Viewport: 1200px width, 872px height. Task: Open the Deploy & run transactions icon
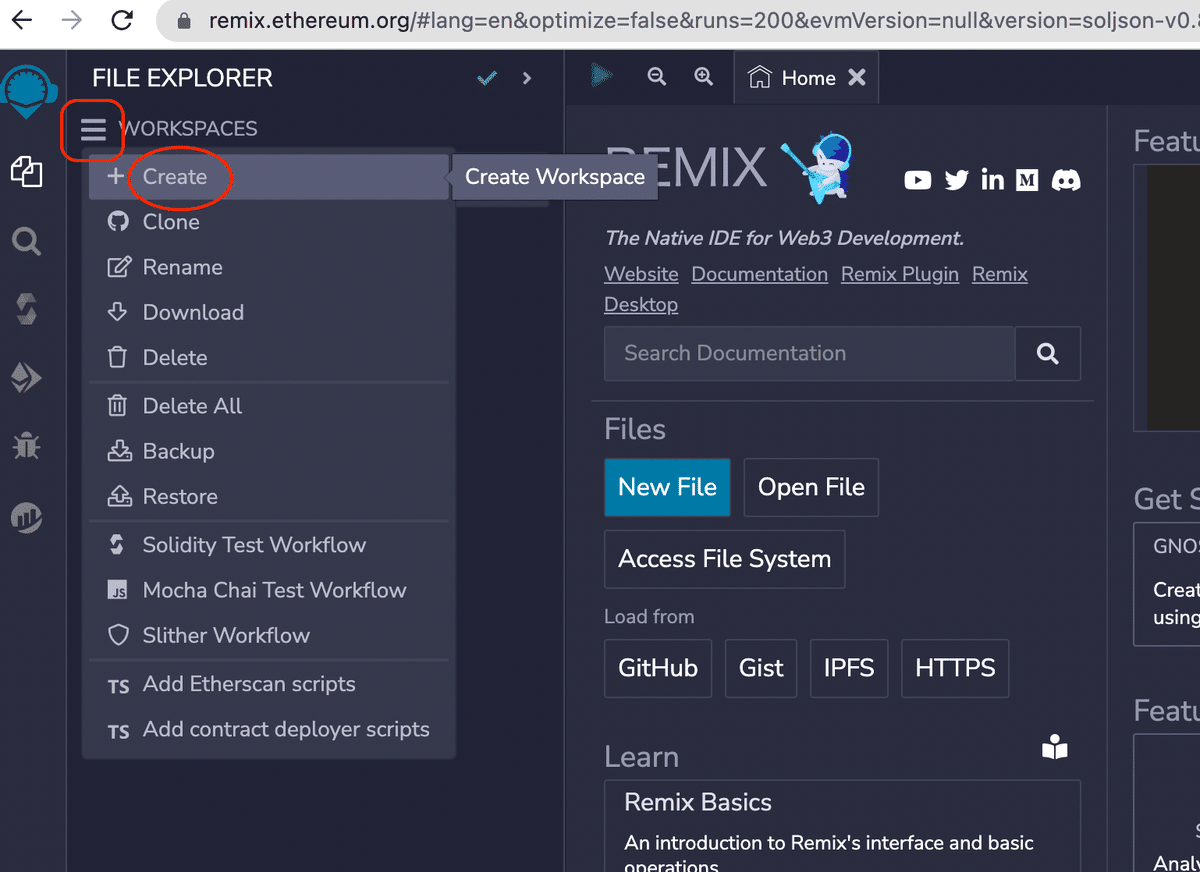coord(26,377)
